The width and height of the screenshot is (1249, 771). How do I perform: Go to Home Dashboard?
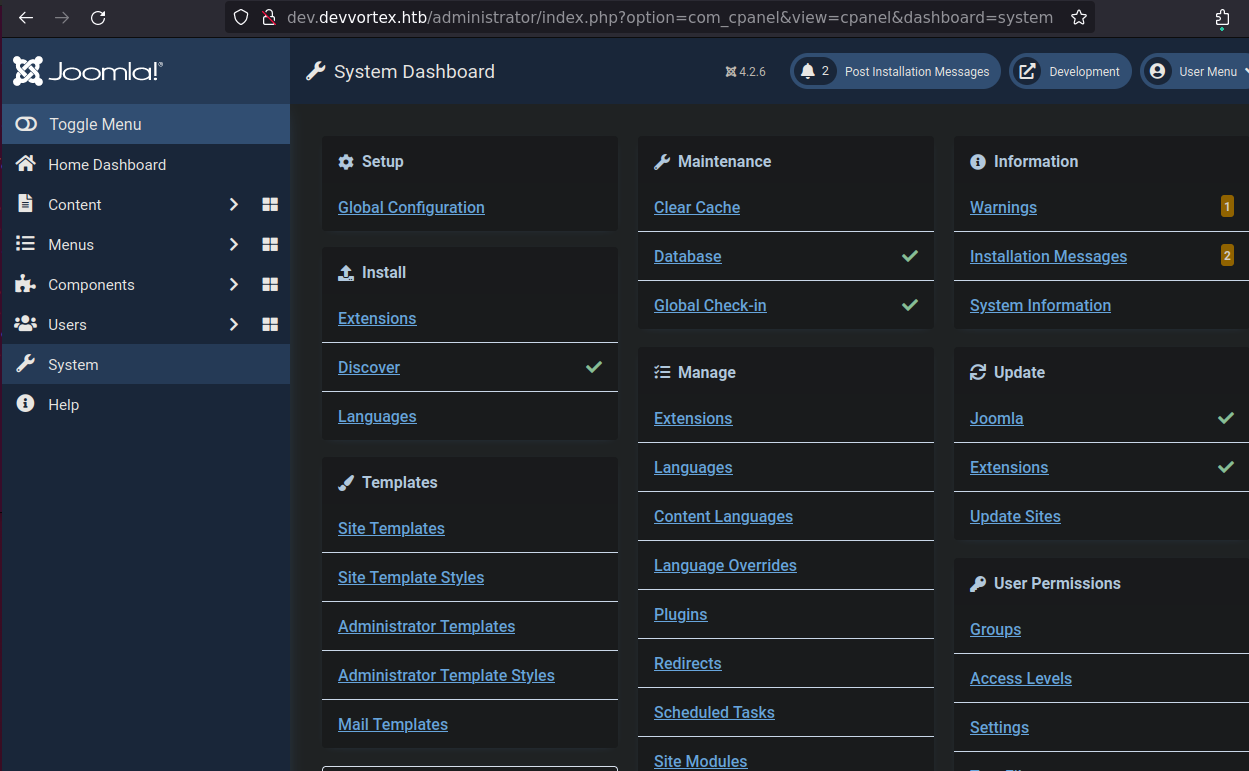(x=146, y=164)
